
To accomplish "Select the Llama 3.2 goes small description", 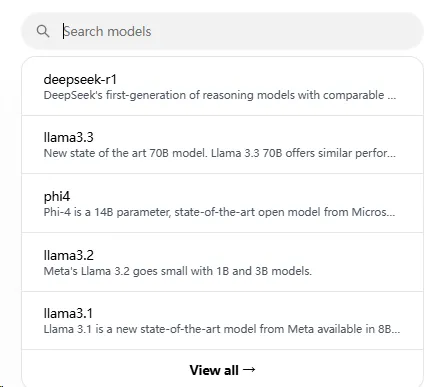I will 178,271.
